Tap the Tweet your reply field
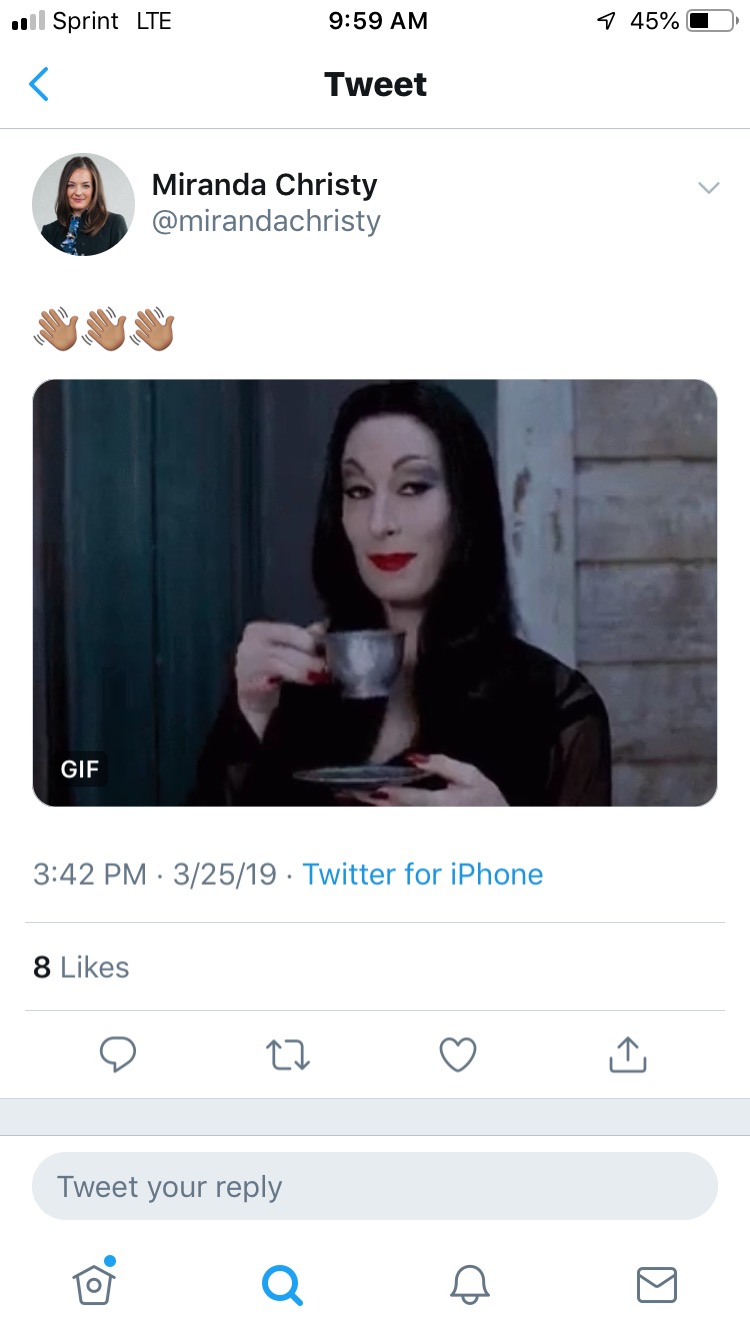 (x=375, y=1187)
